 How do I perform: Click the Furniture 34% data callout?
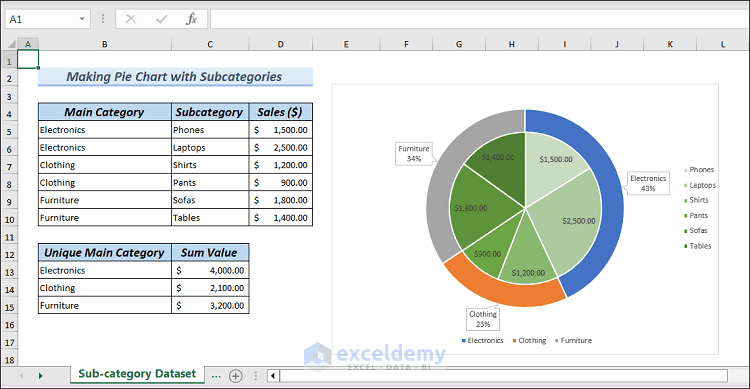414,154
